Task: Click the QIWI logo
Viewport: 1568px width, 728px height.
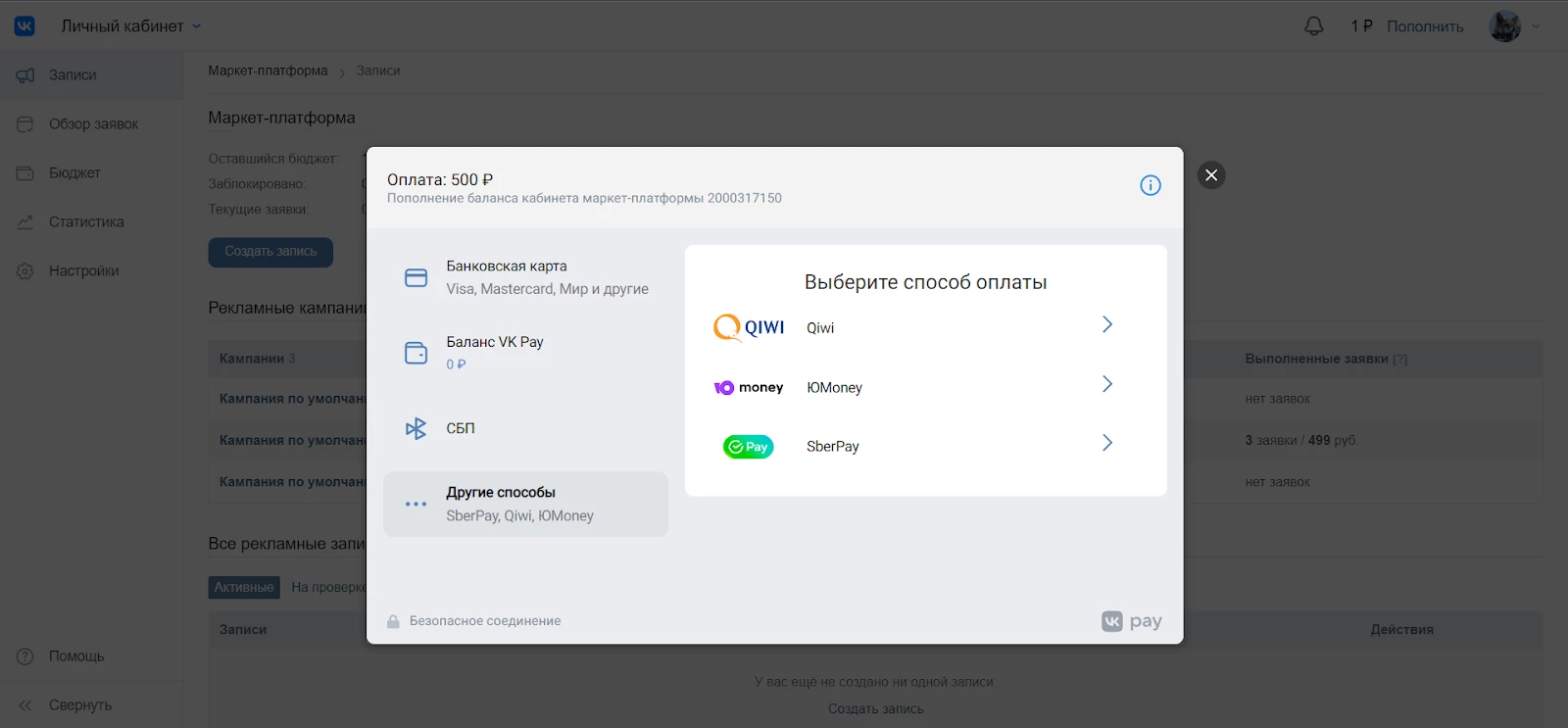Action: [749, 327]
